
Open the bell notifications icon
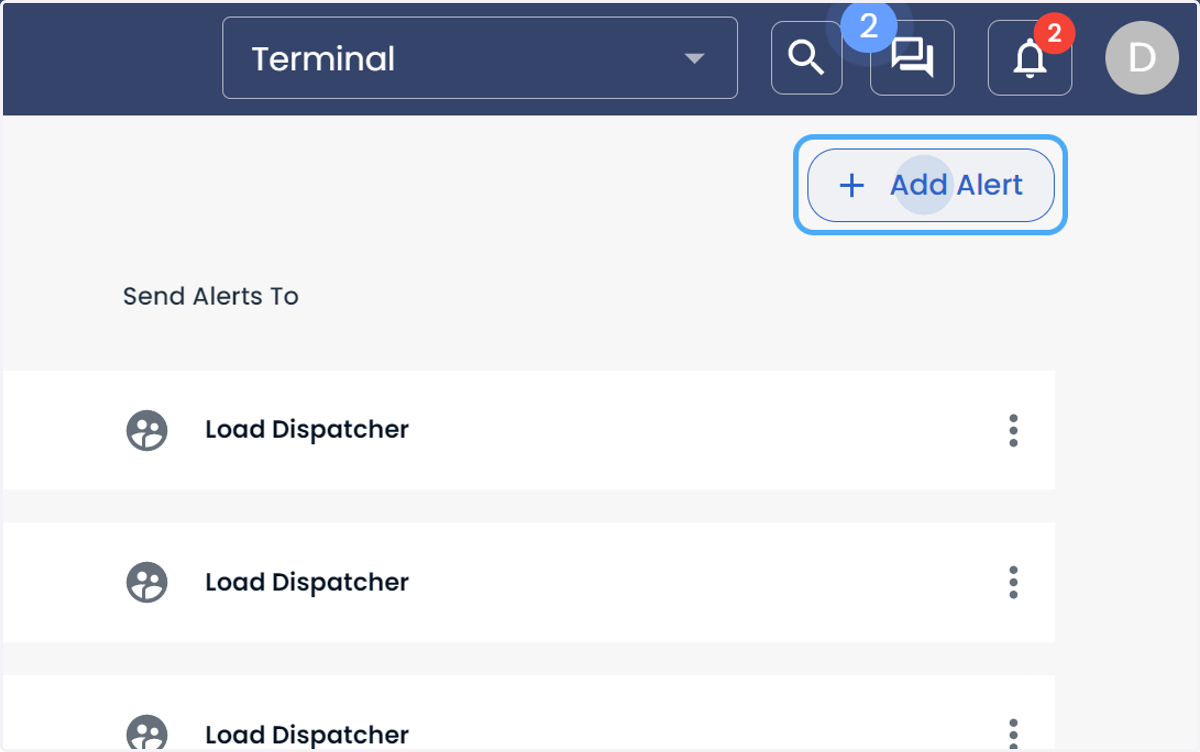click(x=1030, y=59)
